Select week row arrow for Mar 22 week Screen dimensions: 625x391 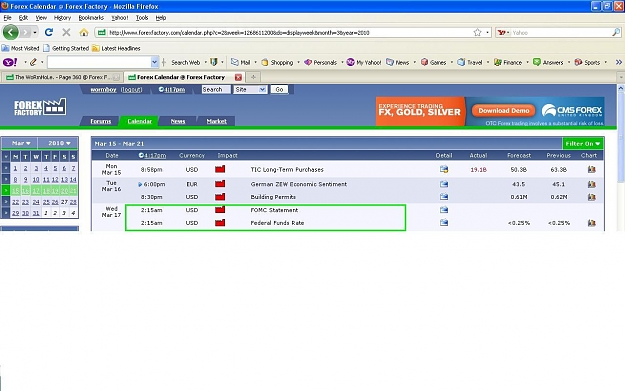[x=6, y=202]
